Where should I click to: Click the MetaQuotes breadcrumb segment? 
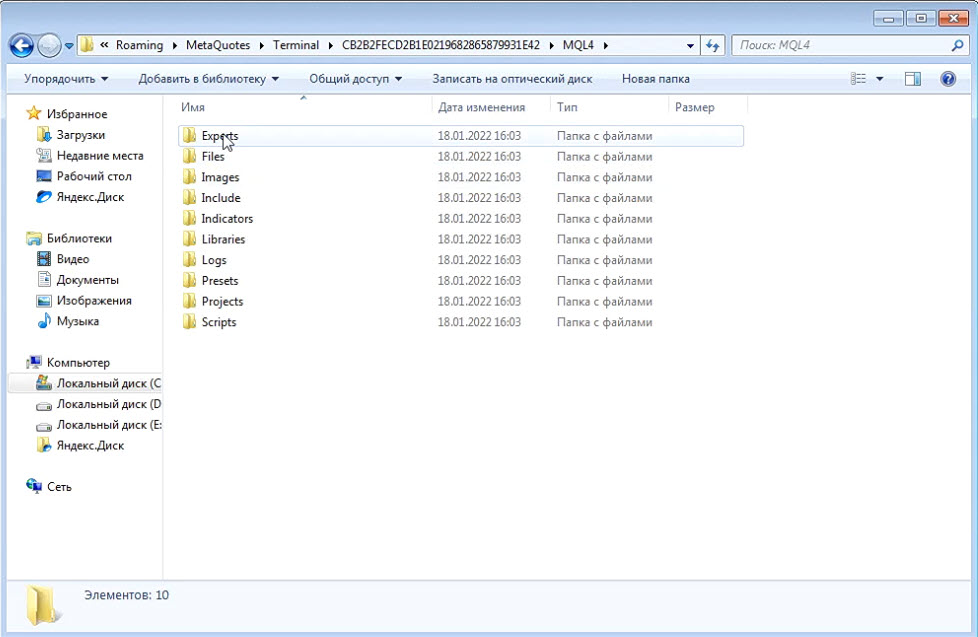(218, 46)
